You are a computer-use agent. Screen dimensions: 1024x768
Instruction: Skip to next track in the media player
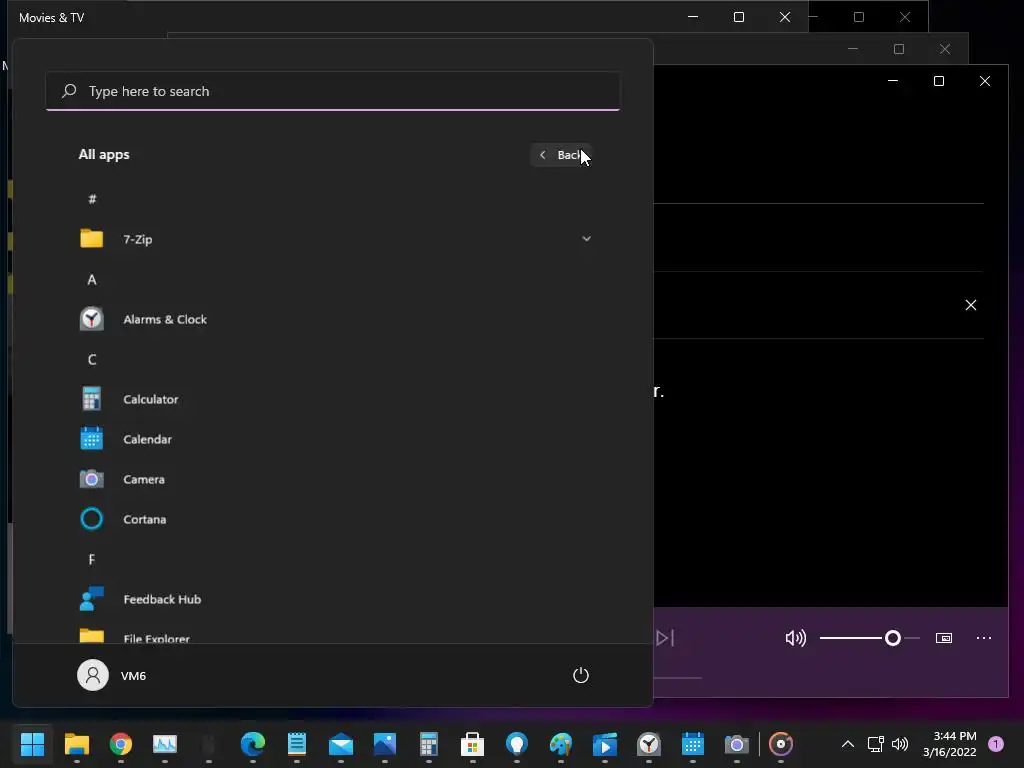[x=665, y=638]
